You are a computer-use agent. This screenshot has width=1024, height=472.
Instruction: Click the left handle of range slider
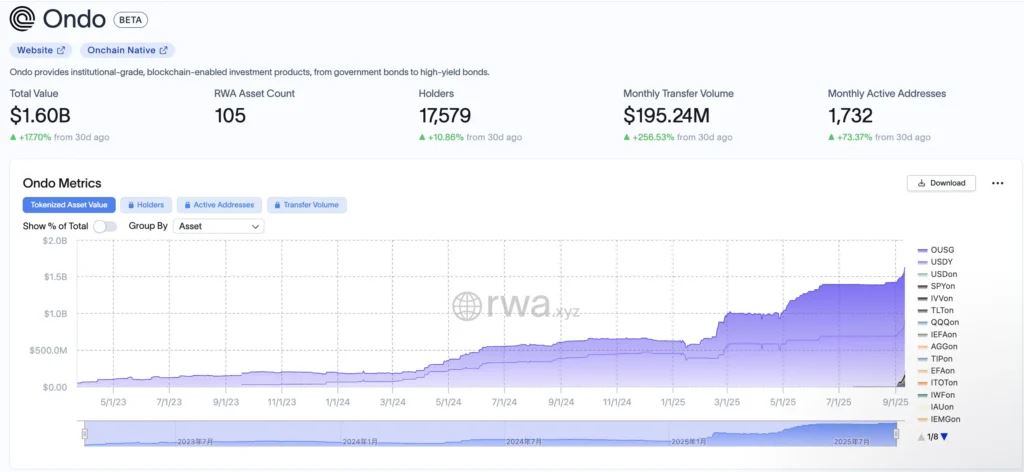click(85, 434)
